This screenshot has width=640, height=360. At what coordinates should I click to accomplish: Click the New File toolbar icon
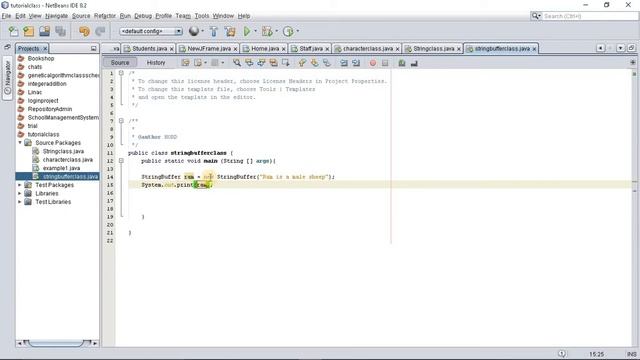pyautogui.click(x=13, y=31)
